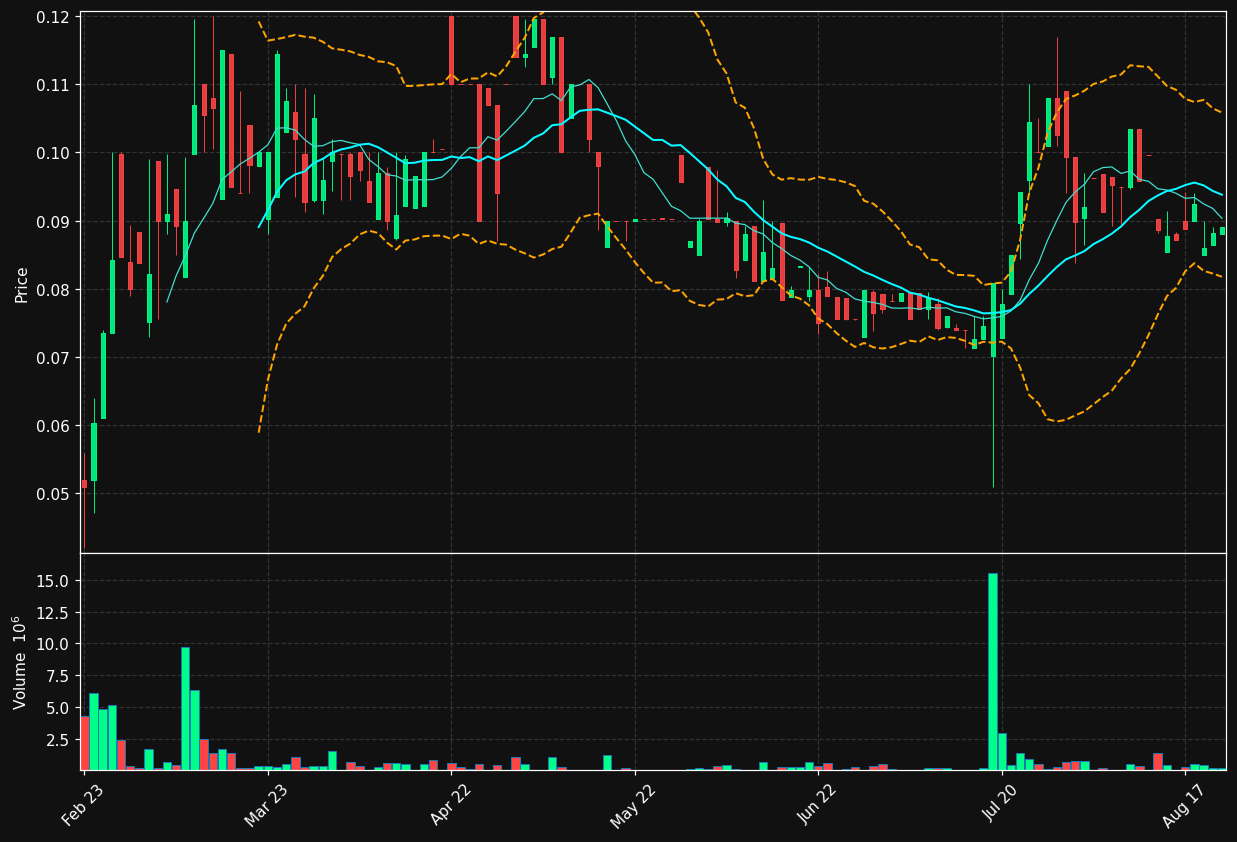Click the "Apr 22" date label
Image resolution: width=1237 pixels, height=842 pixels.
tap(451, 804)
